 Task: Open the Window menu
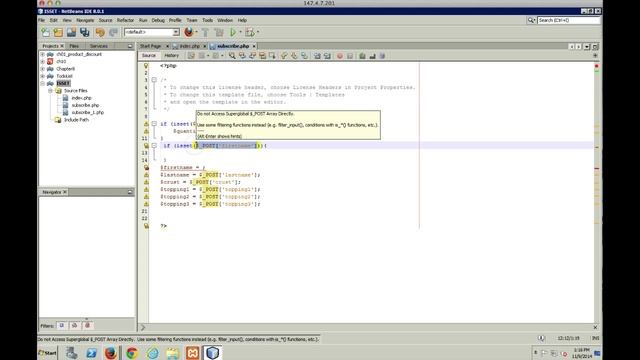click(225, 20)
